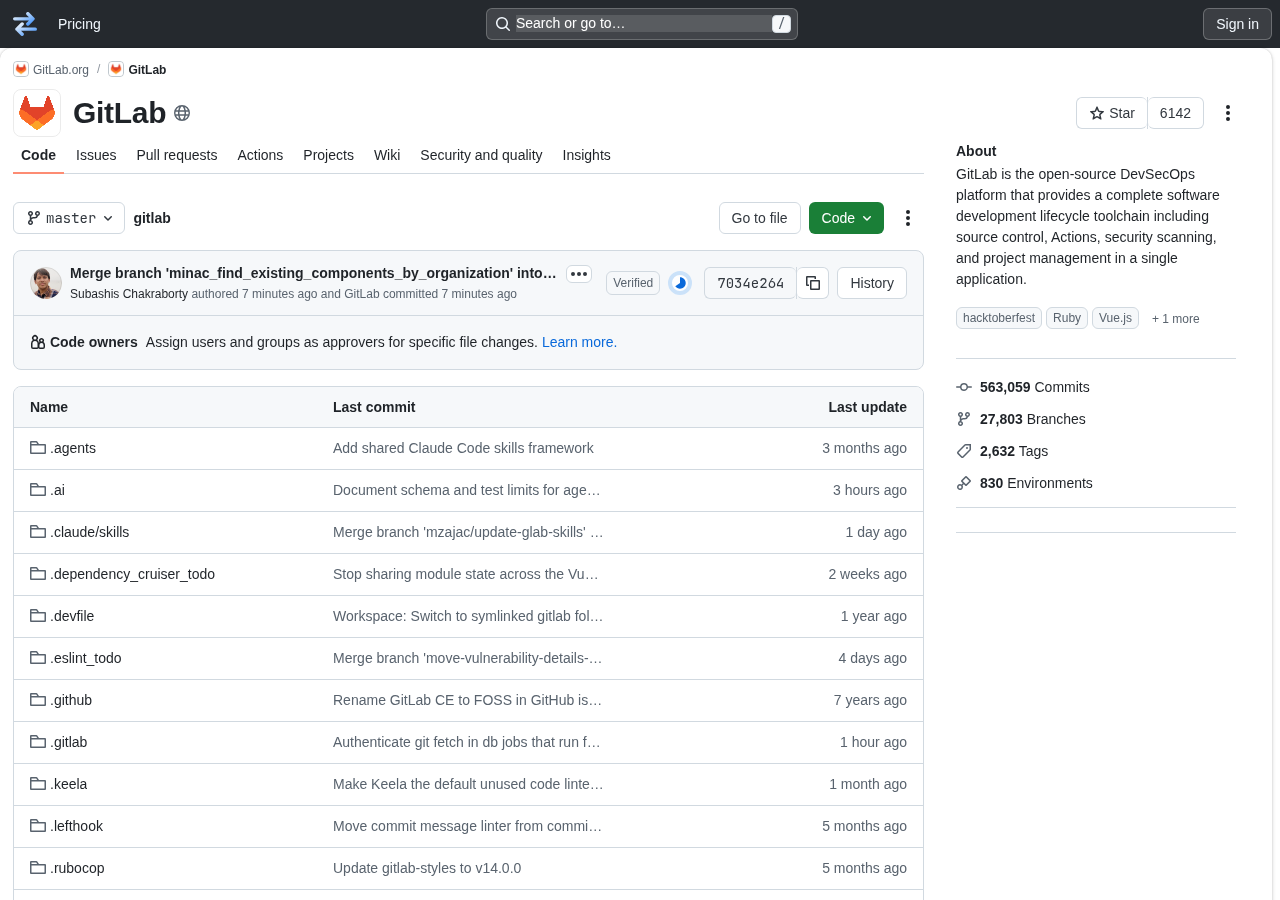The height and width of the screenshot is (900, 1280).
Task: Click the .keela folder icon
Action: [x=38, y=784]
